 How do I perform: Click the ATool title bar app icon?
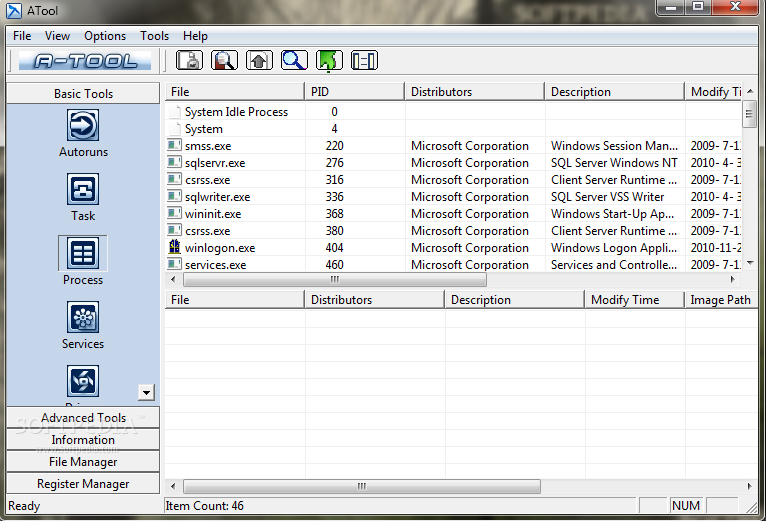pyautogui.click(x=14, y=11)
